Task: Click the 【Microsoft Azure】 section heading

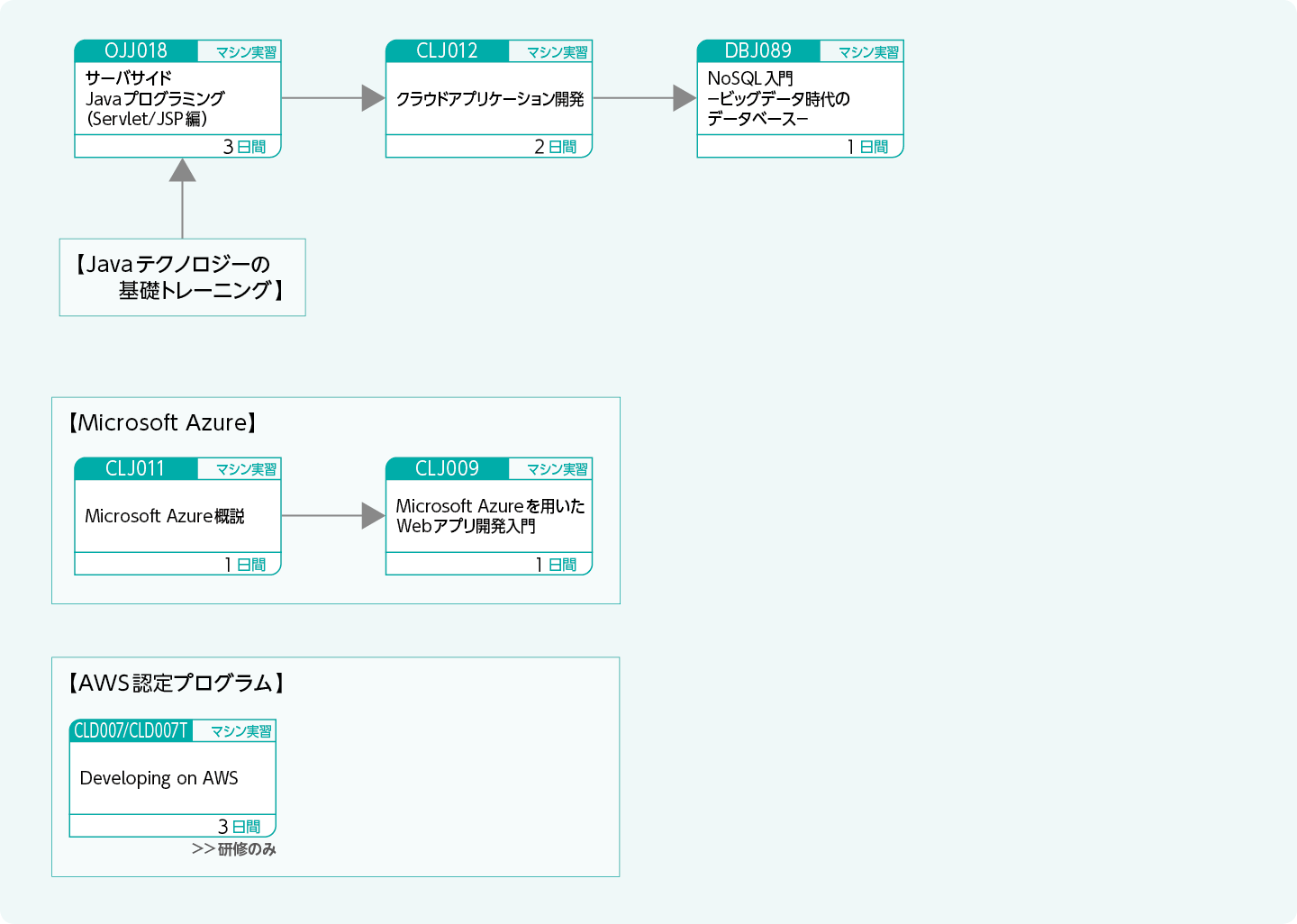Action: [x=163, y=422]
